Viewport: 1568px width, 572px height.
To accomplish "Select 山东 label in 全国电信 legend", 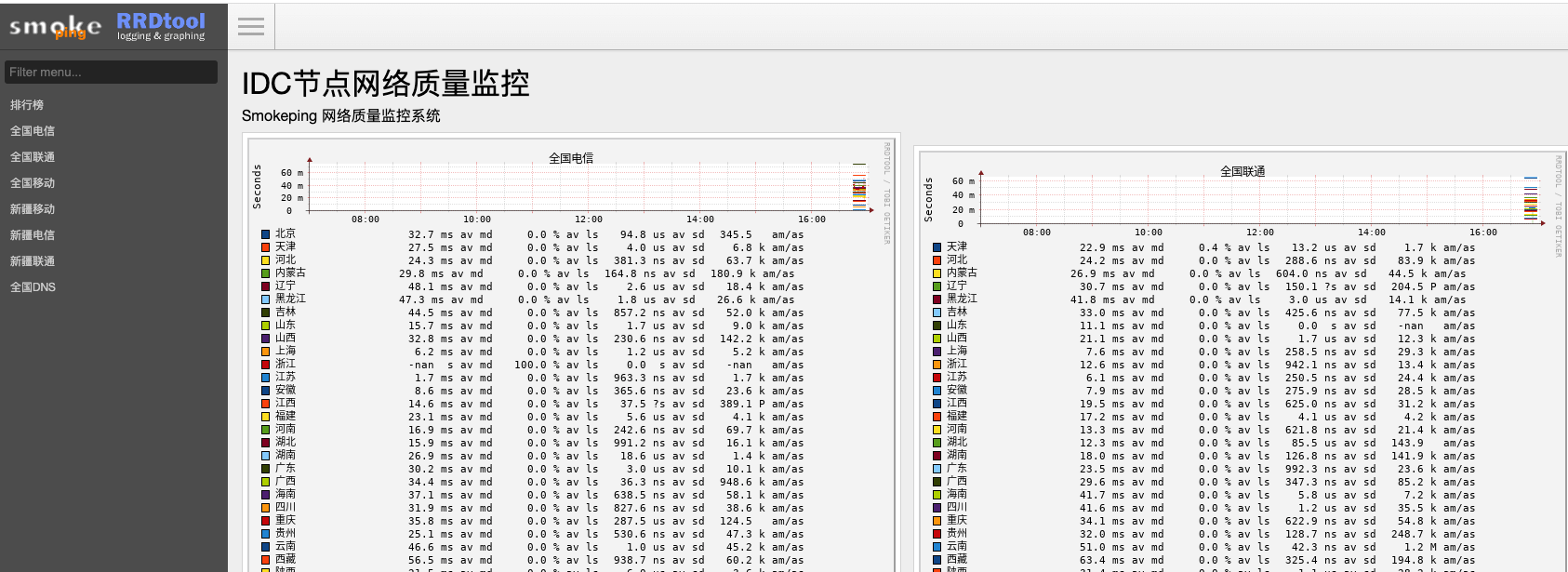I will click(x=286, y=326).
